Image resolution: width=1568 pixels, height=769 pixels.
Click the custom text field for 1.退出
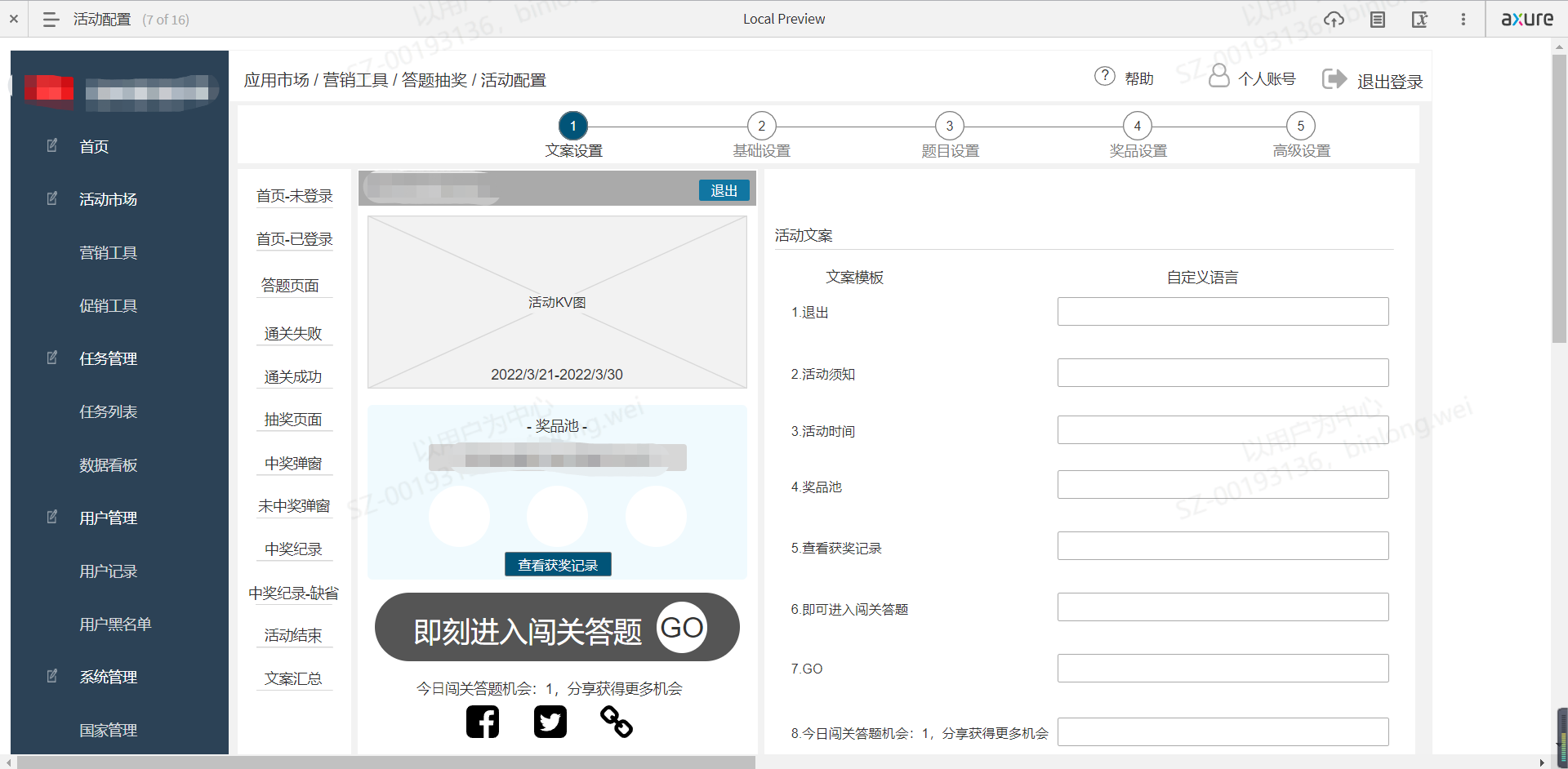1223,312
